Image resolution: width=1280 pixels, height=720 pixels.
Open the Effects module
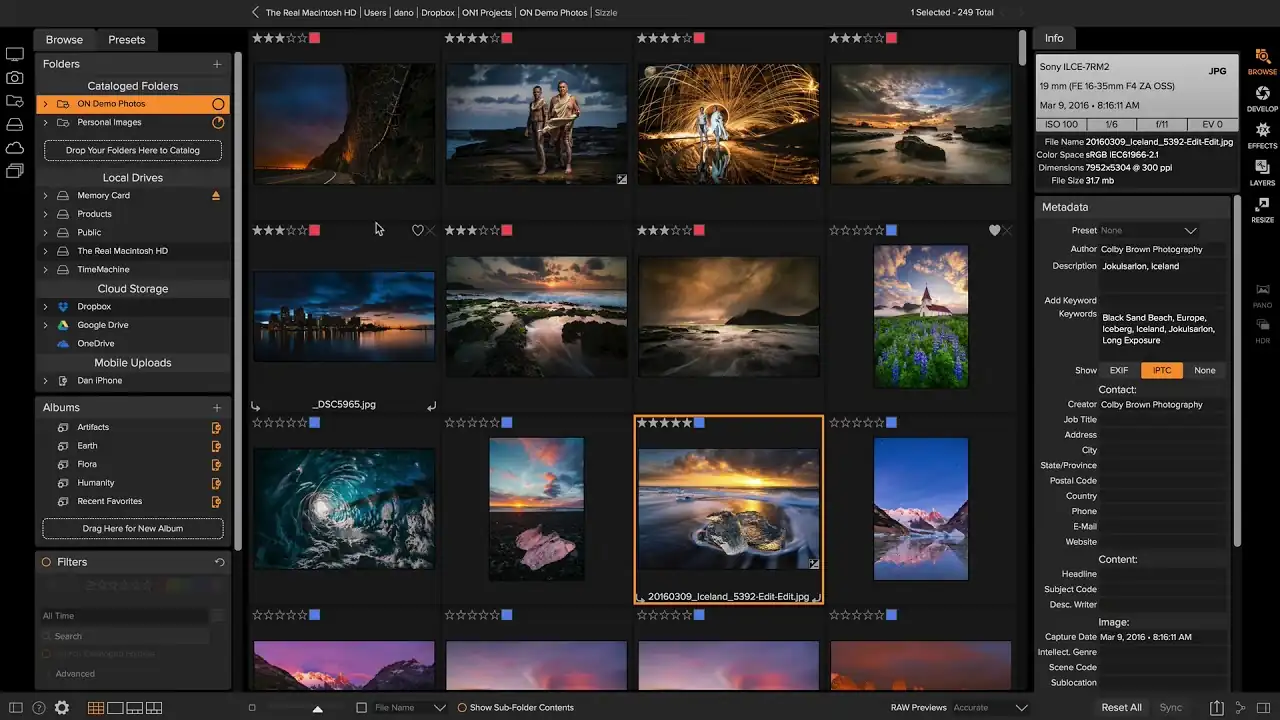click(x=1262, y=135)
